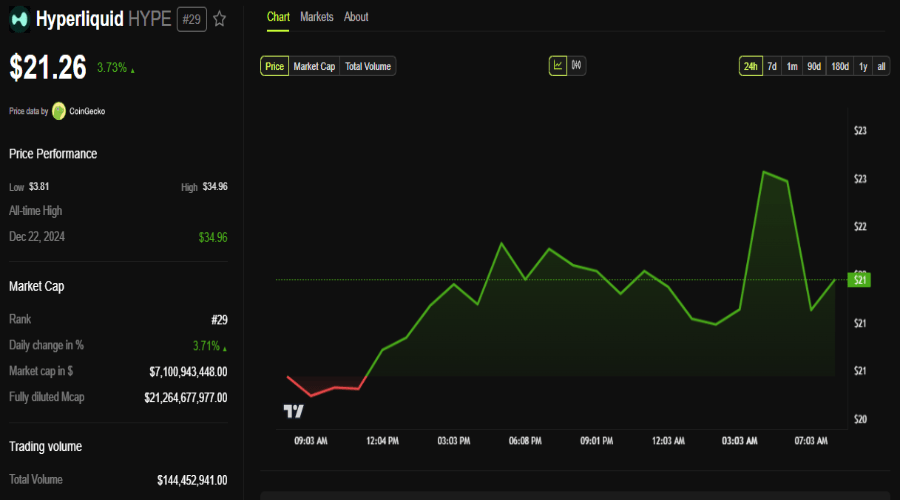900x500 pixels.
Task: Open the About tab
Action: [x=356, y=17]
